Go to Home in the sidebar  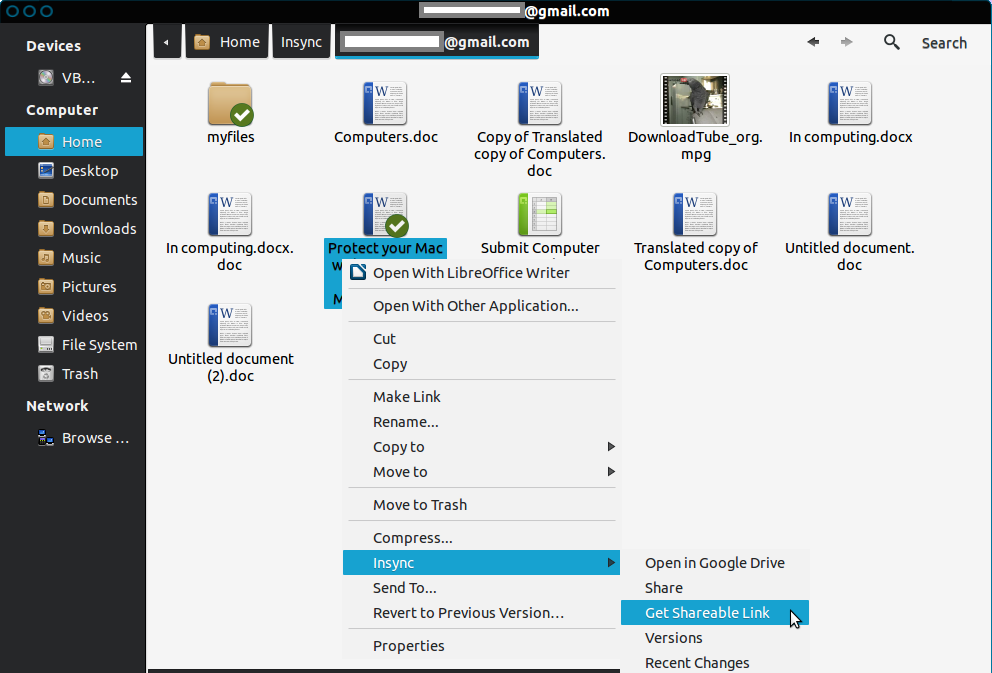click(74, 142)
